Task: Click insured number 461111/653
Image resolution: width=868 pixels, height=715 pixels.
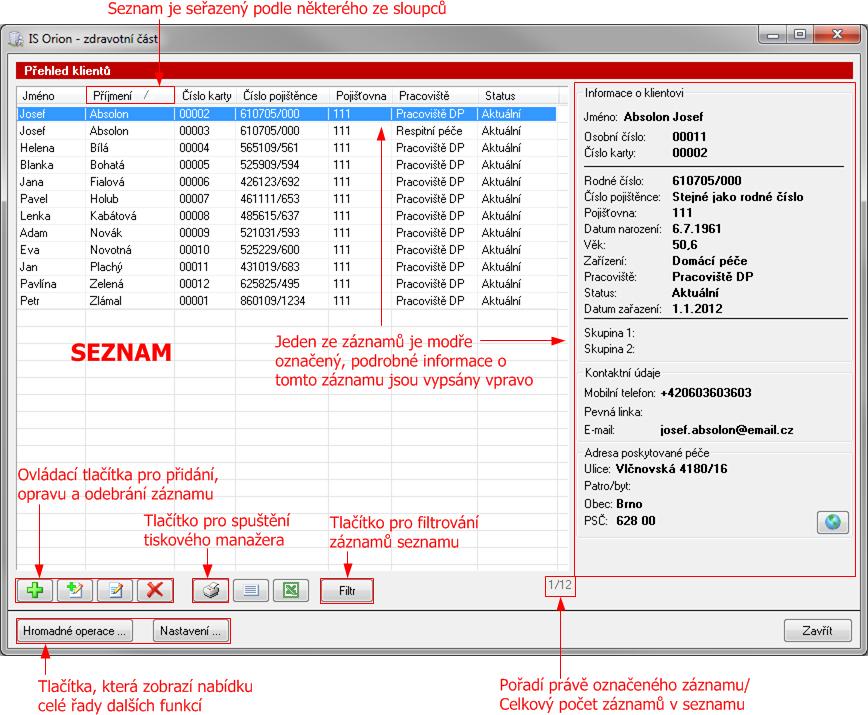Action: point(270,199)
